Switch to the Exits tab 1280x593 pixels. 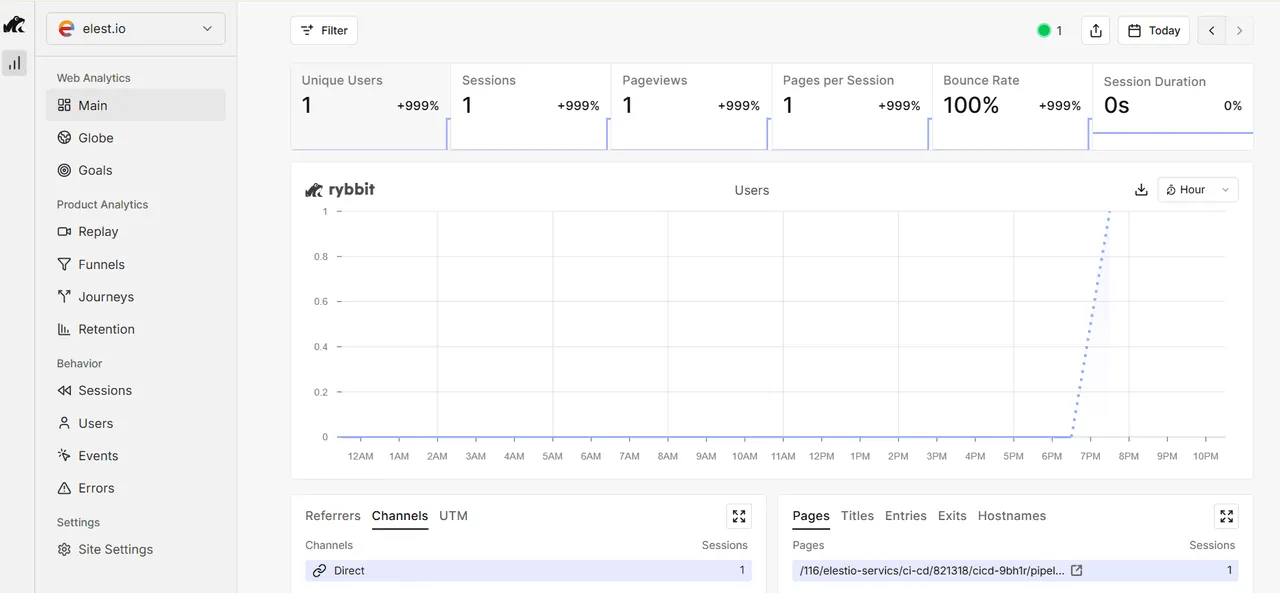952,516
